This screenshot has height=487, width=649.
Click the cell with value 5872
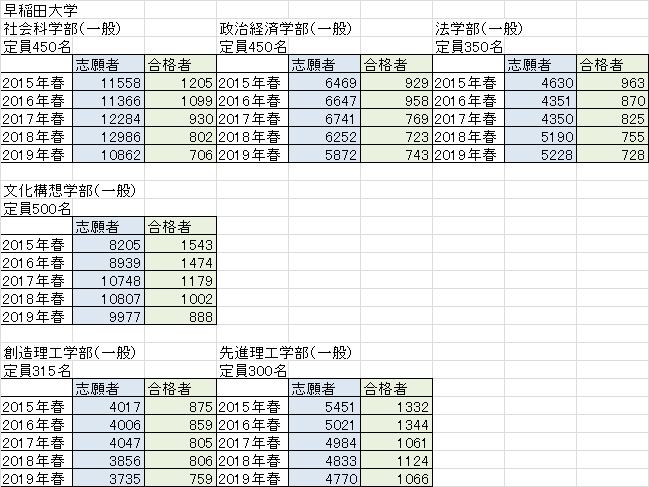[x=324, y=154]
